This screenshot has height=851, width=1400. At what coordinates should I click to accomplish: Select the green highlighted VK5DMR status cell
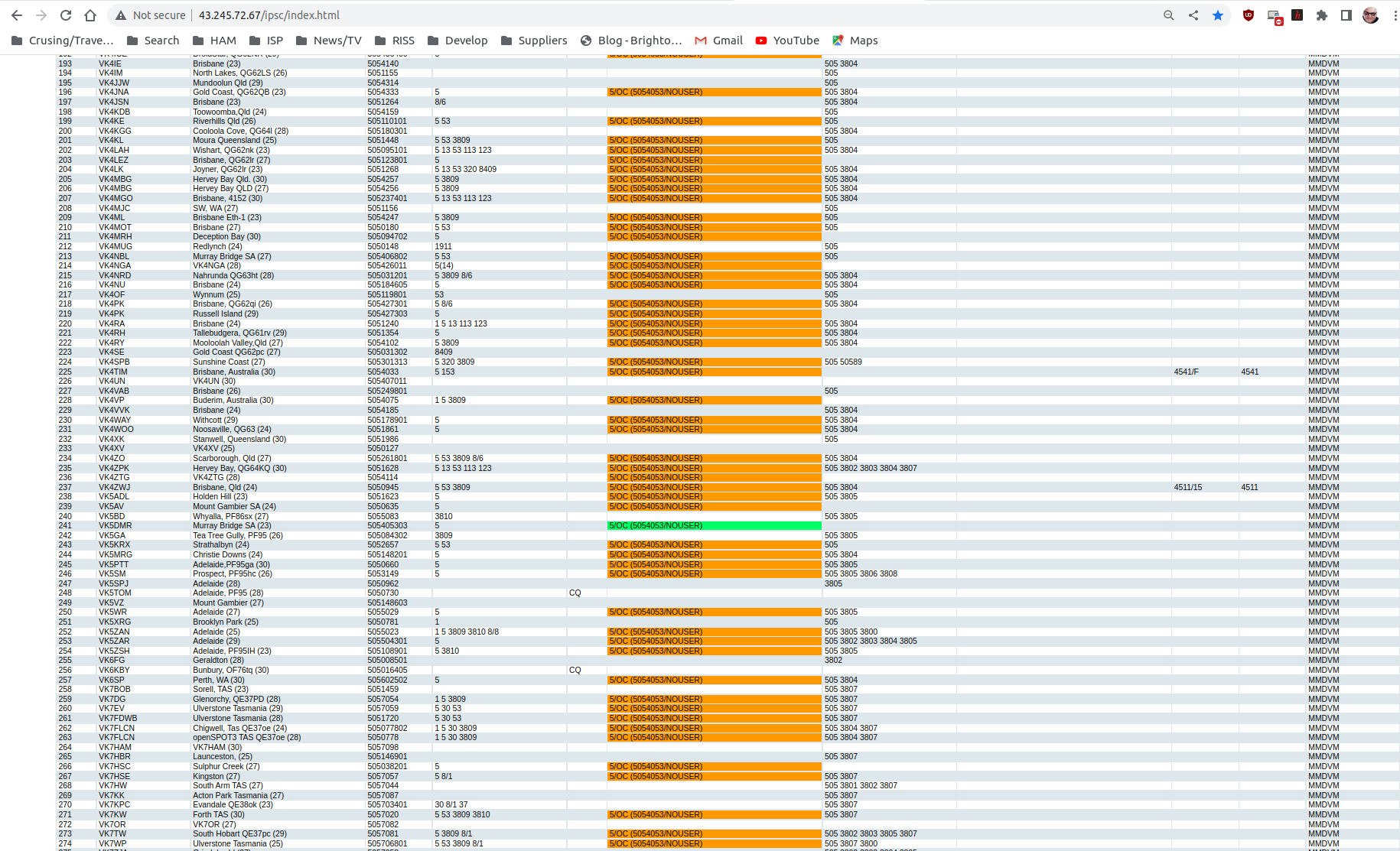tap(714, 525)
